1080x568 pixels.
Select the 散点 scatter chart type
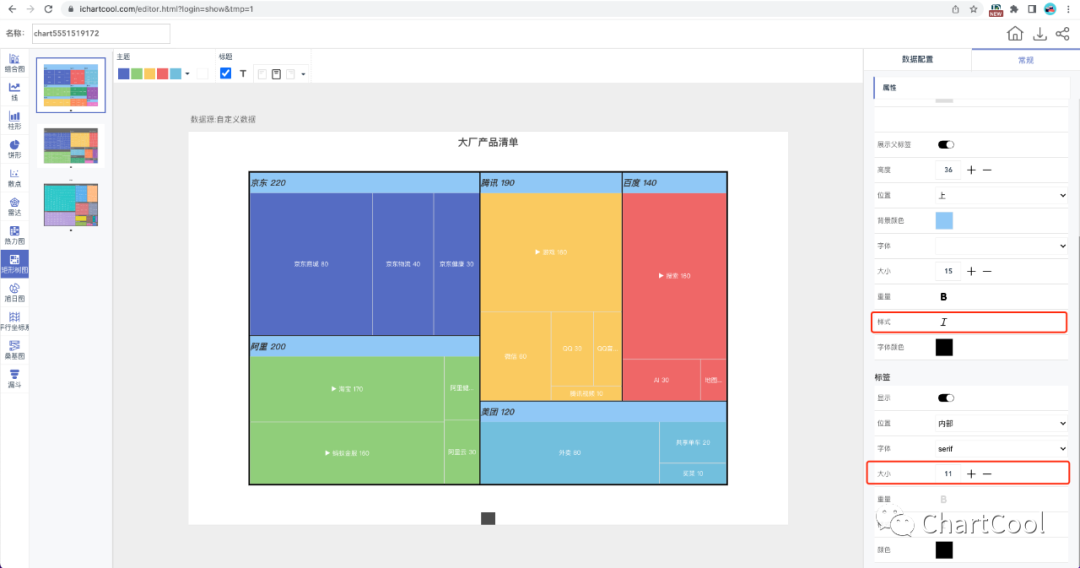click(14, 178)
